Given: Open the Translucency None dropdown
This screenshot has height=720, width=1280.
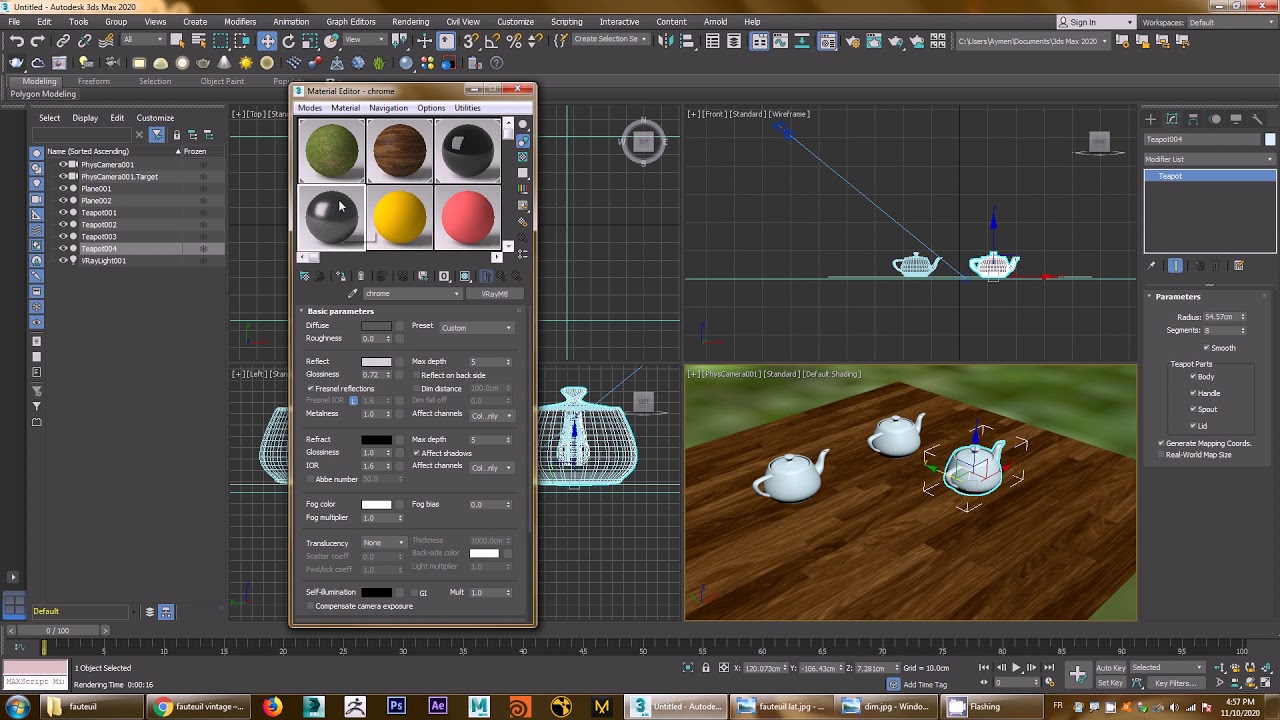Looking at the screenshot, I should pyautogui.click(x=383, y=543).
